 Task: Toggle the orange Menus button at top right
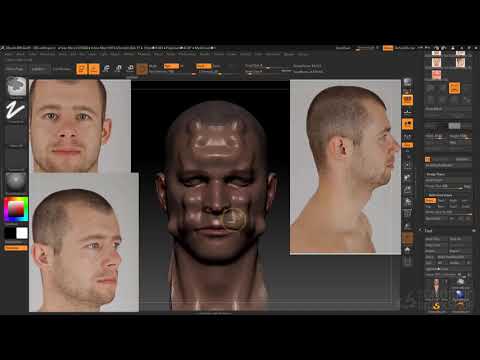tap(388, 48)
